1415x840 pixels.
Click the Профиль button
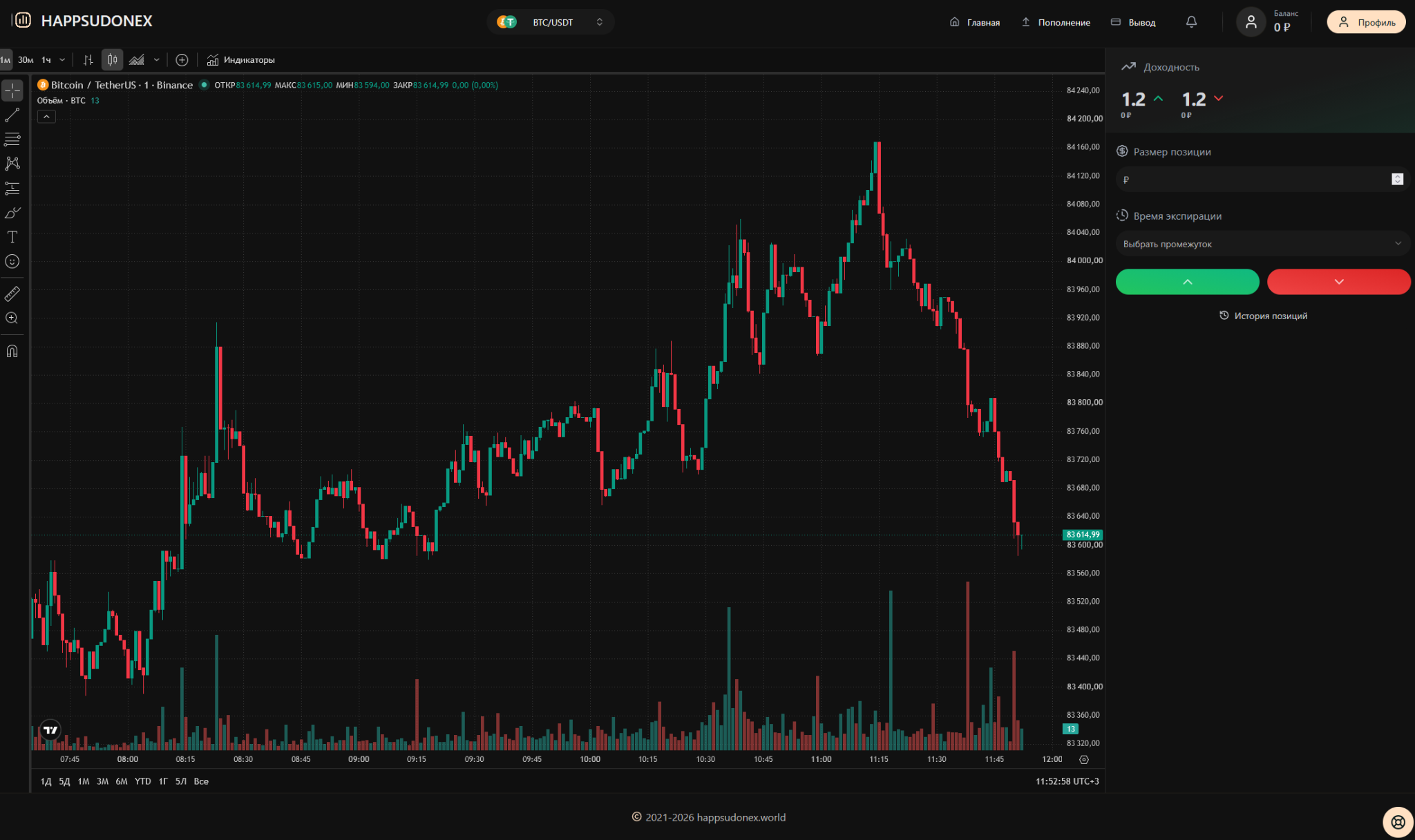(x=1366, y=22)
